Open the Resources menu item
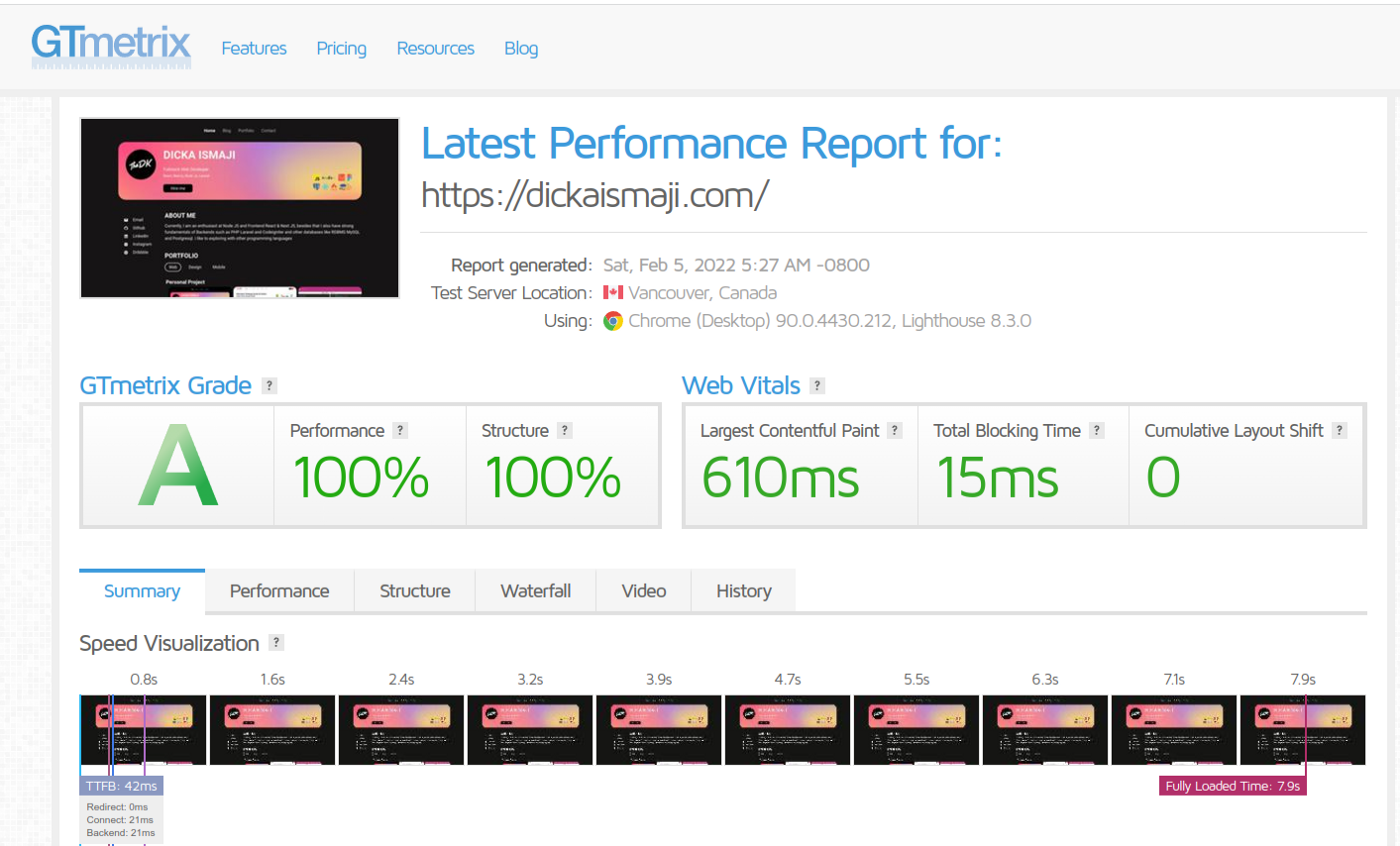The width and height of the screenshot is (1400, 846). 435,47
